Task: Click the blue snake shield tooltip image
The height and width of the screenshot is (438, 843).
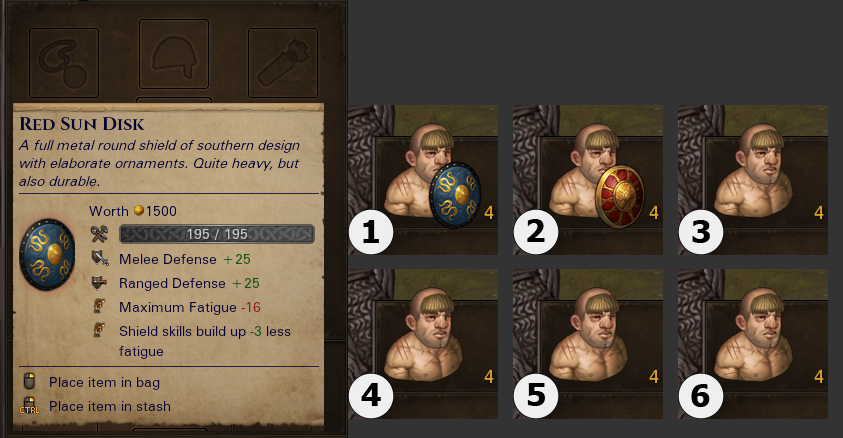Action: pyautogui.click(x=47, y=254)
